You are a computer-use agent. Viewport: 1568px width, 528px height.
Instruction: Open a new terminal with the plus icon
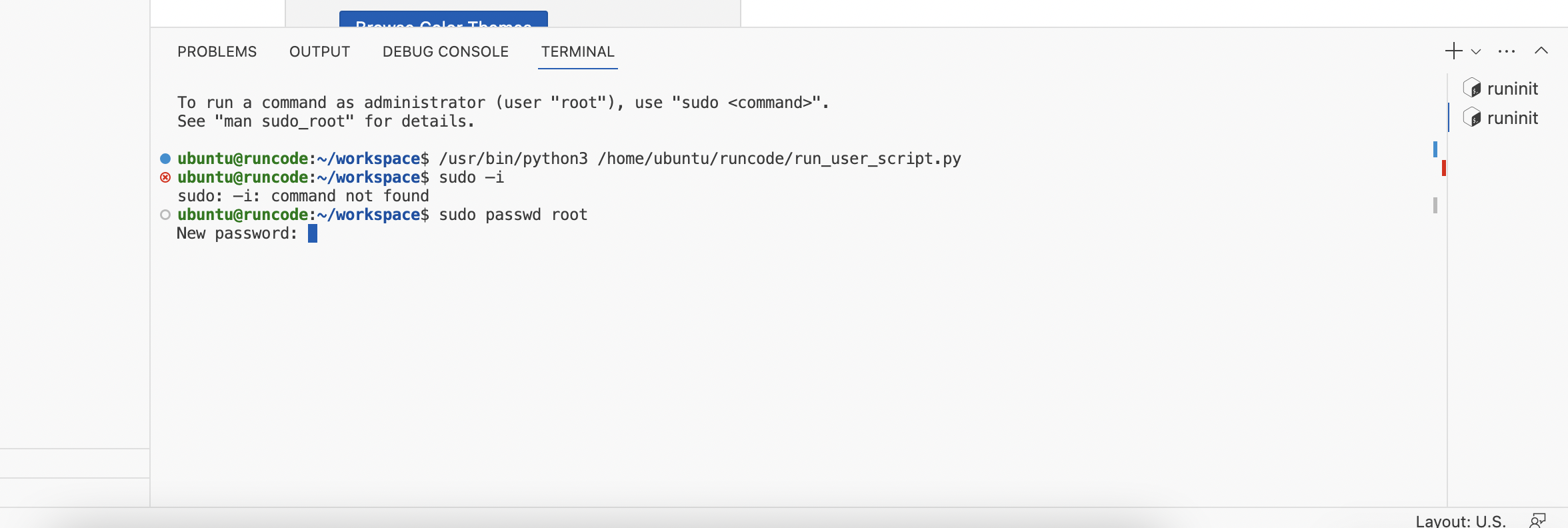[x=1453, y=51]
